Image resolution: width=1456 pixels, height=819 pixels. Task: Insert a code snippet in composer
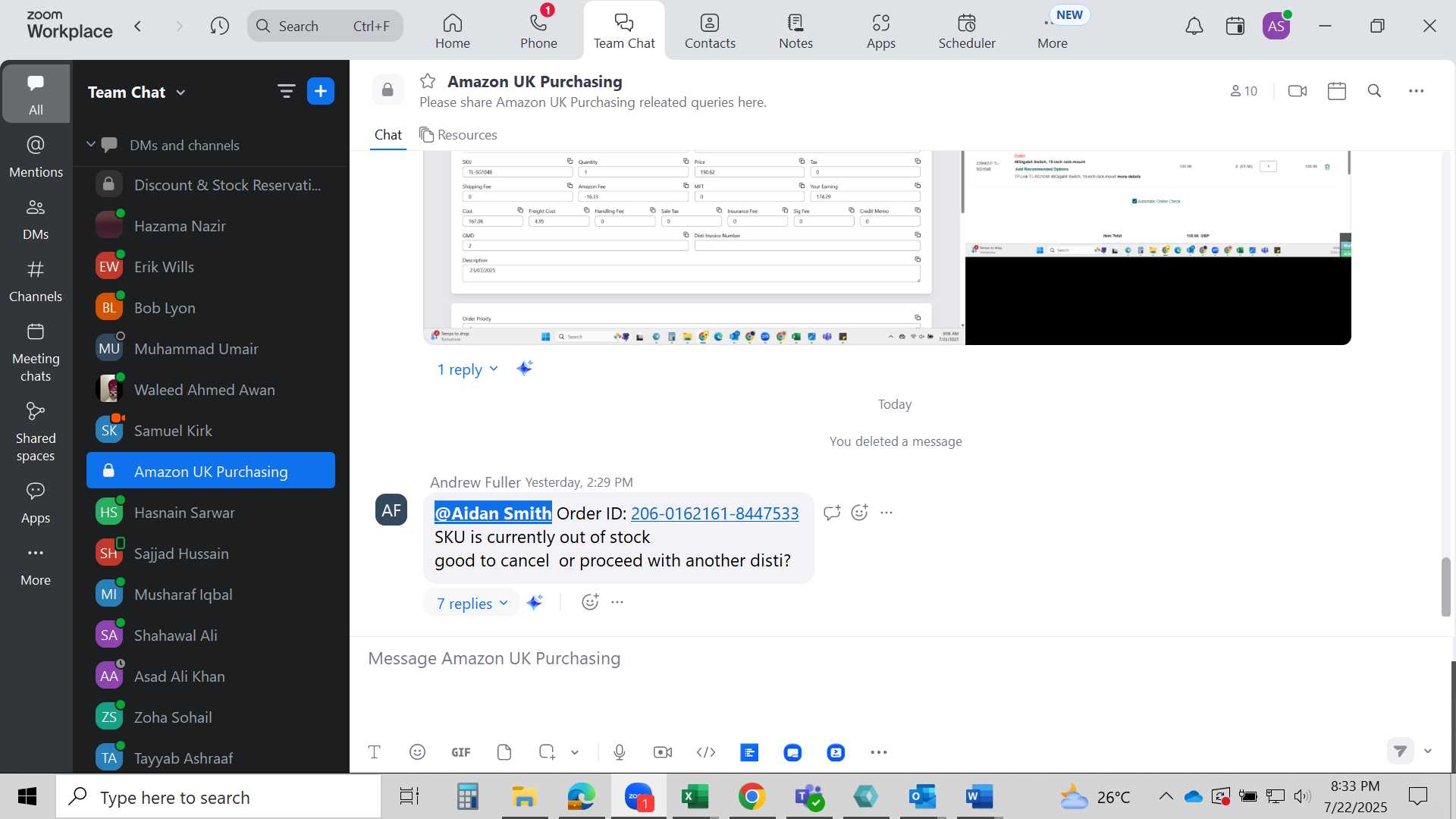706,752
